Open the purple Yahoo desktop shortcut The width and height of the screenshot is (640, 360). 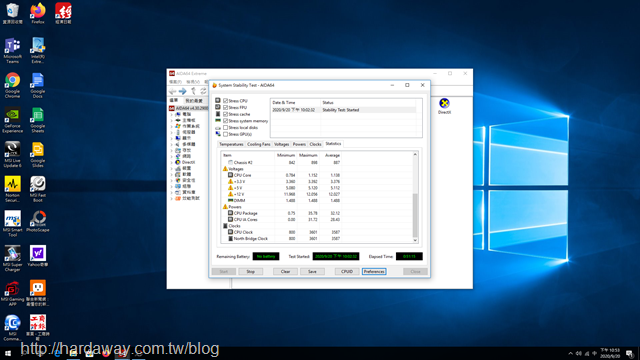coord(38,256)
